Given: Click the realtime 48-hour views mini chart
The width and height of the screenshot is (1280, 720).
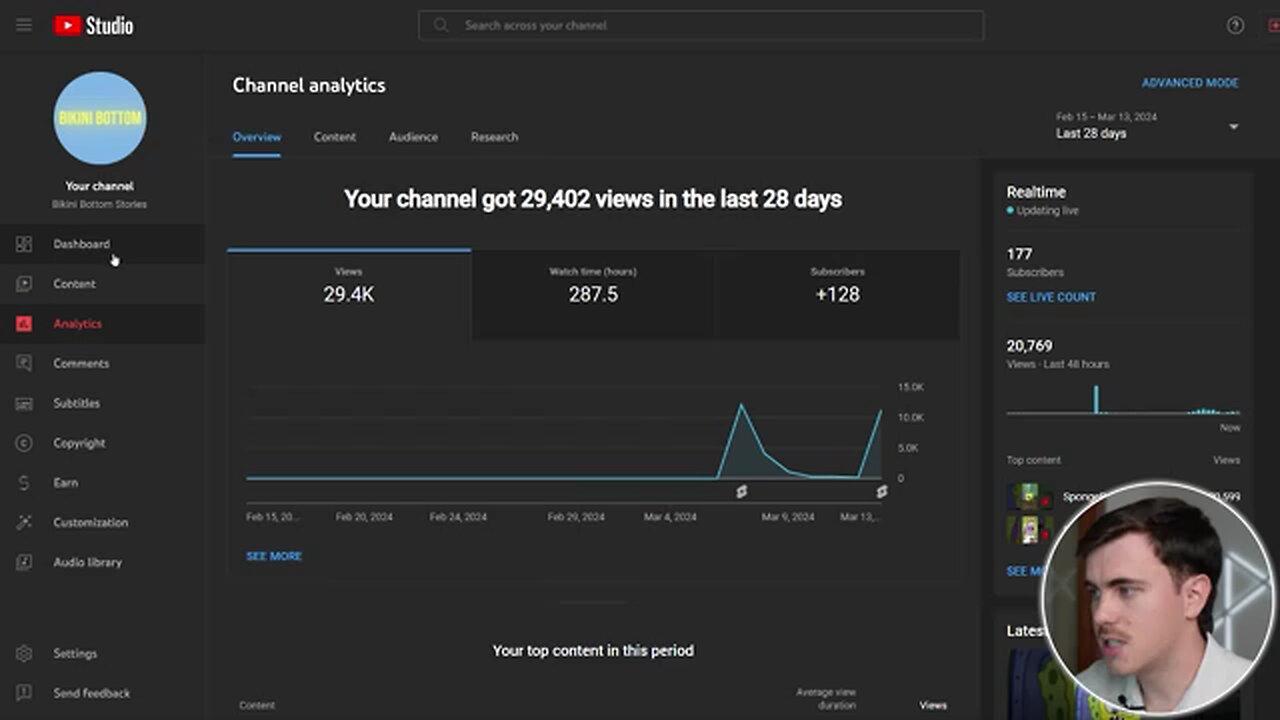Looking at the screenshot, I should click(x=1123, y=399).
